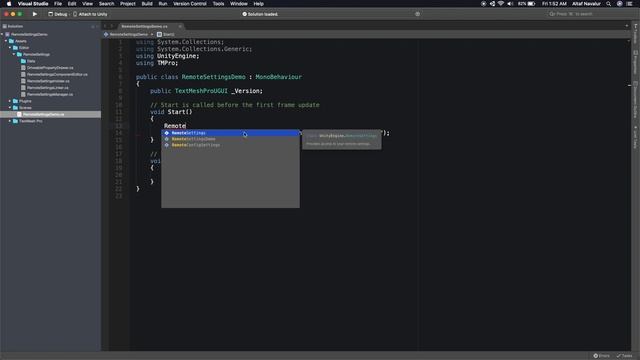Image resolution: width=640 pixels, height=360 pixels.
Task: Open the Tasks pad in status bar
Action: pyautogui.click(x=624, y=356)
